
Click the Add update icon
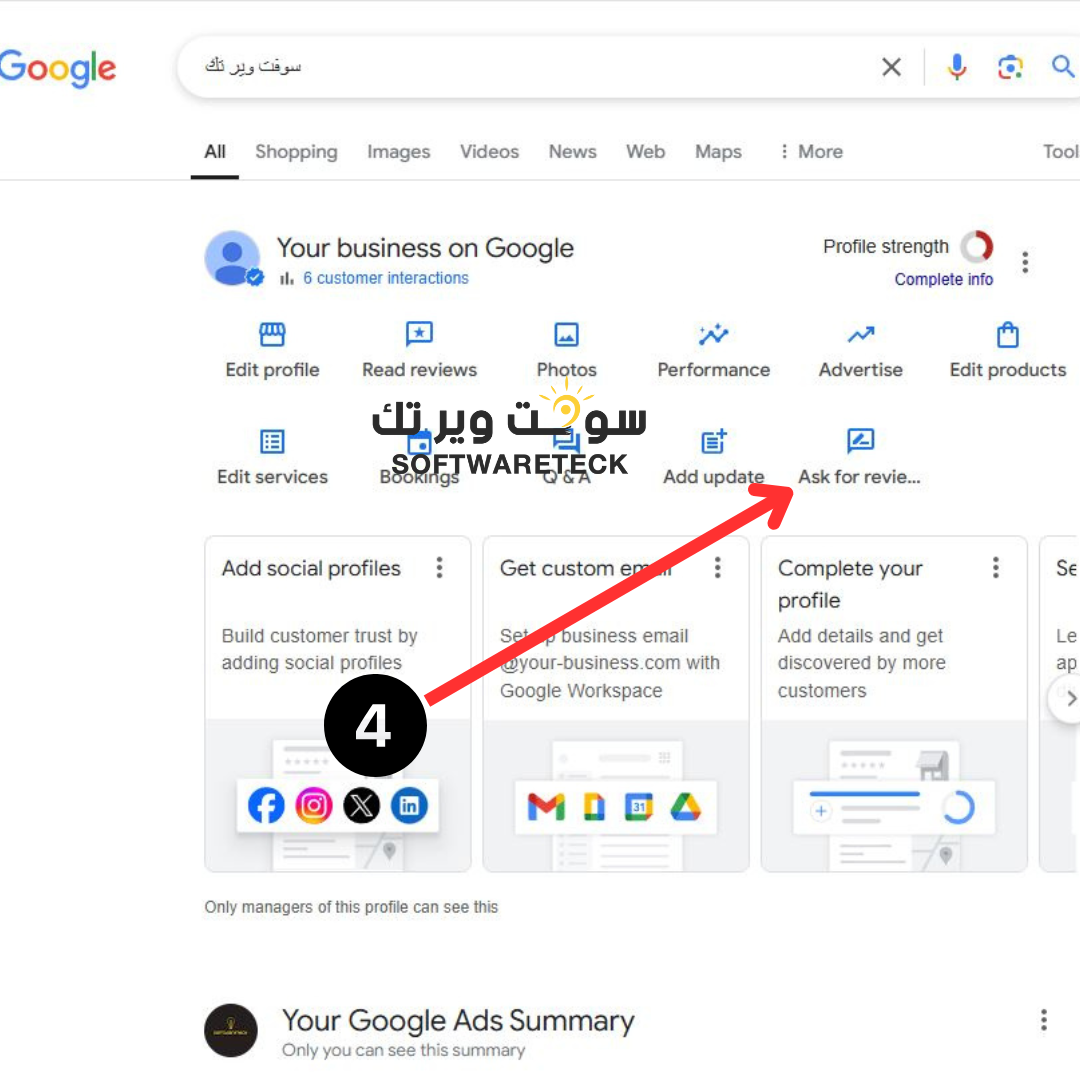click(714, 442)
